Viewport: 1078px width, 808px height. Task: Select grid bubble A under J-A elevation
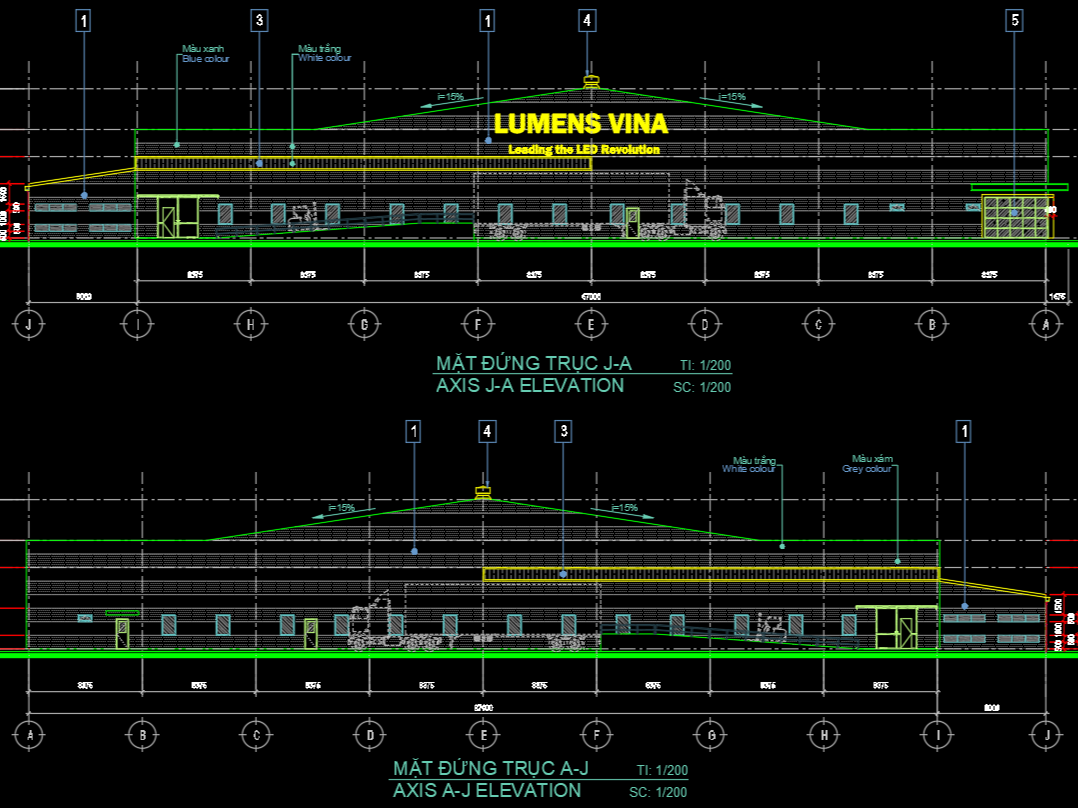[x=1046, y=324]
